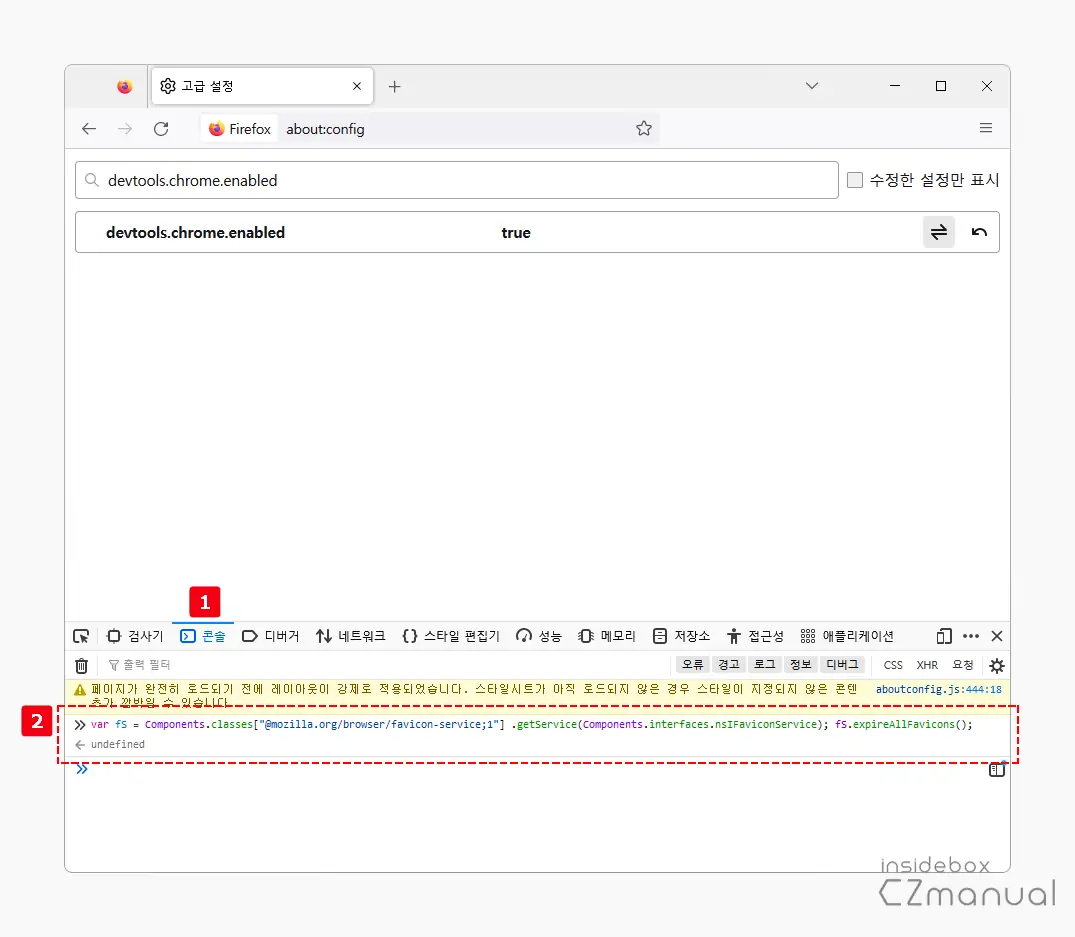This screenshot has width=1075, height=937.
Task: Switch to the 네트워크 (Network) tab
Action: coord(351,636)
